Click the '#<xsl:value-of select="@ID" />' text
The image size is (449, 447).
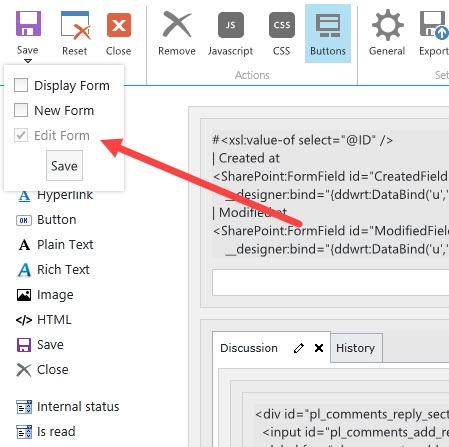click(x=303, y=140)
